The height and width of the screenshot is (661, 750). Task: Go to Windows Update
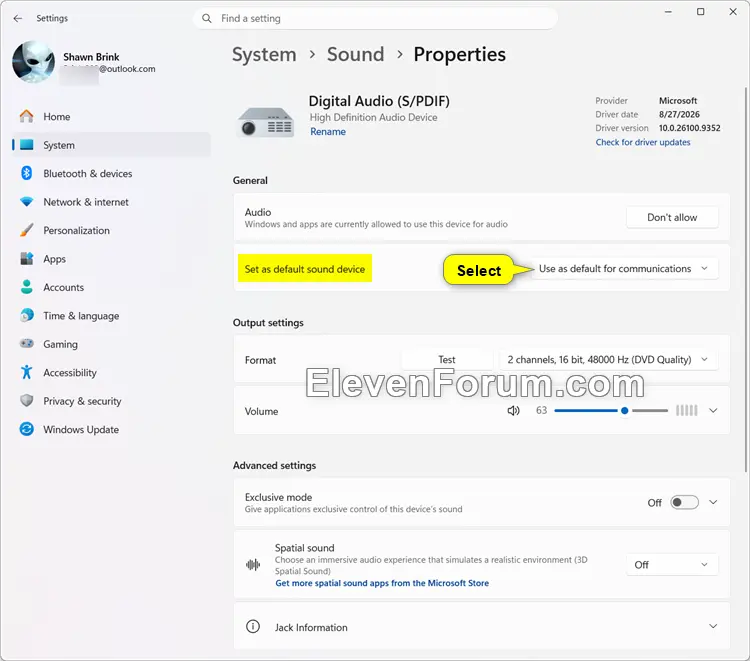[x=111, y=429]
